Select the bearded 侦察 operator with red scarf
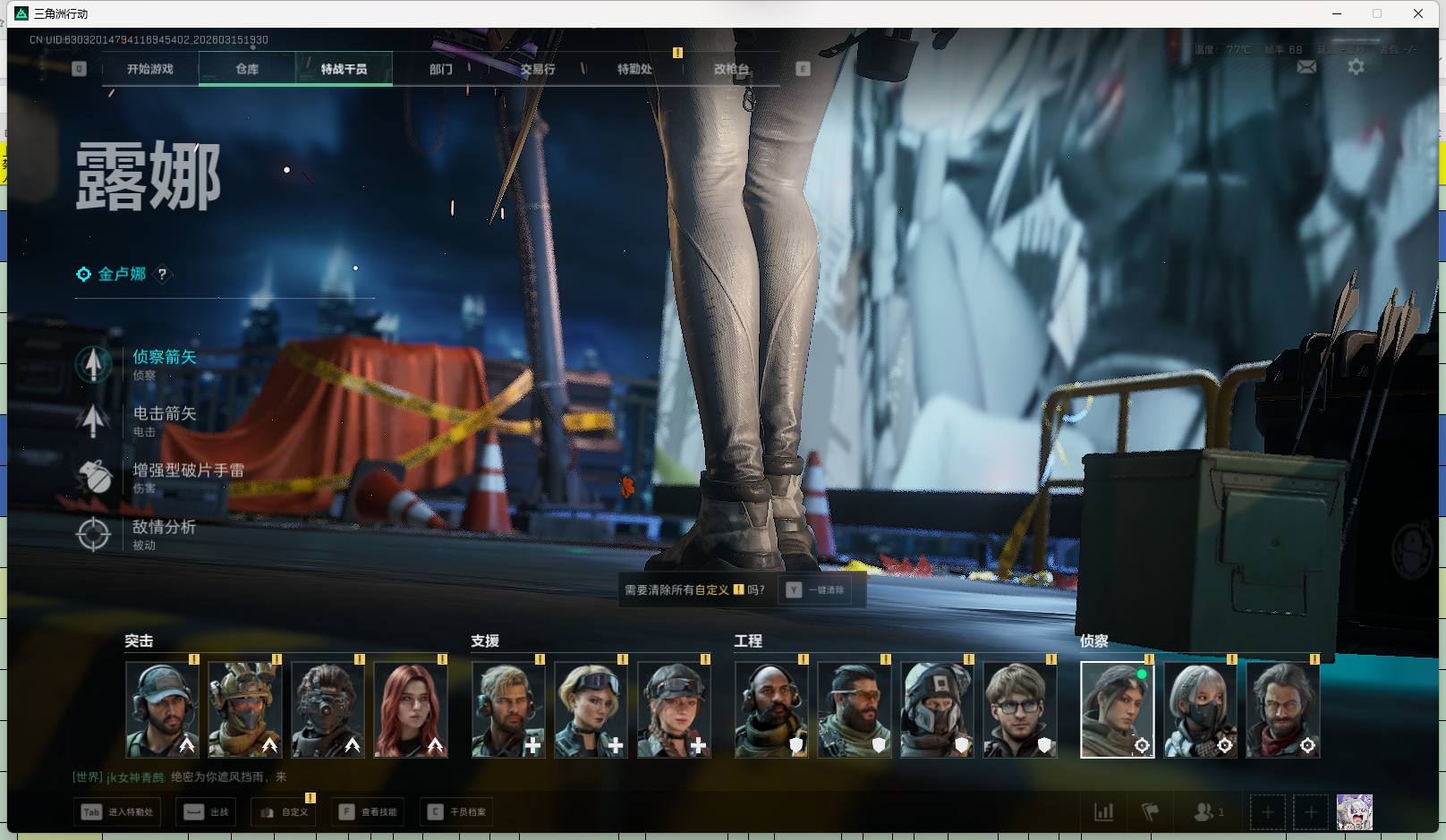 coord(1283,709)
